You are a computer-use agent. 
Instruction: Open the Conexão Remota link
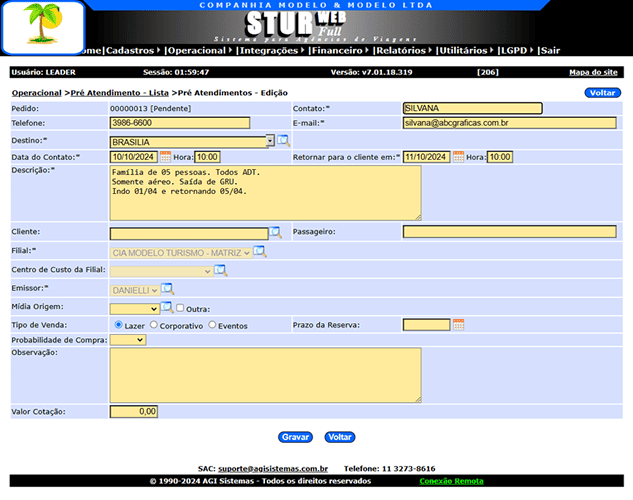click(x=451, y=481)
